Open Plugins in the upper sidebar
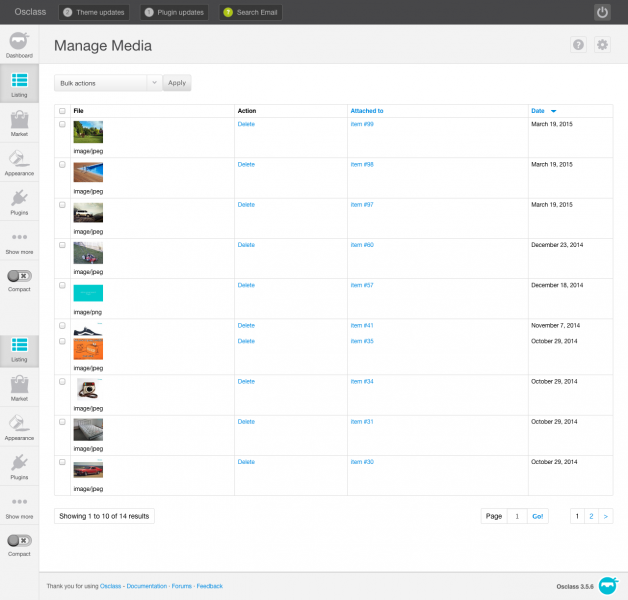The height and width of the screenshot is (600, 628). (x=19, y=201)
